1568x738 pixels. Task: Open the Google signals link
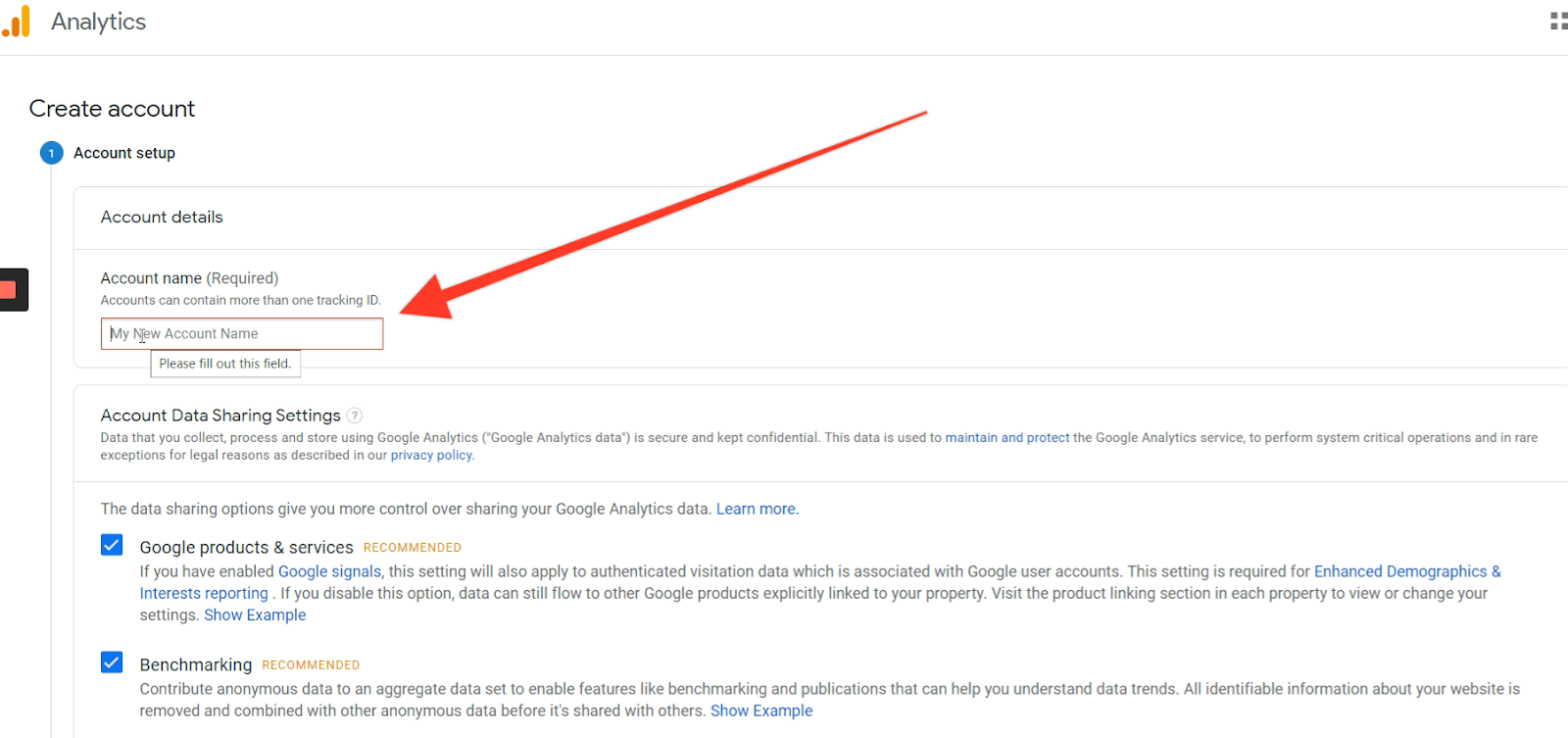[329, 571]
